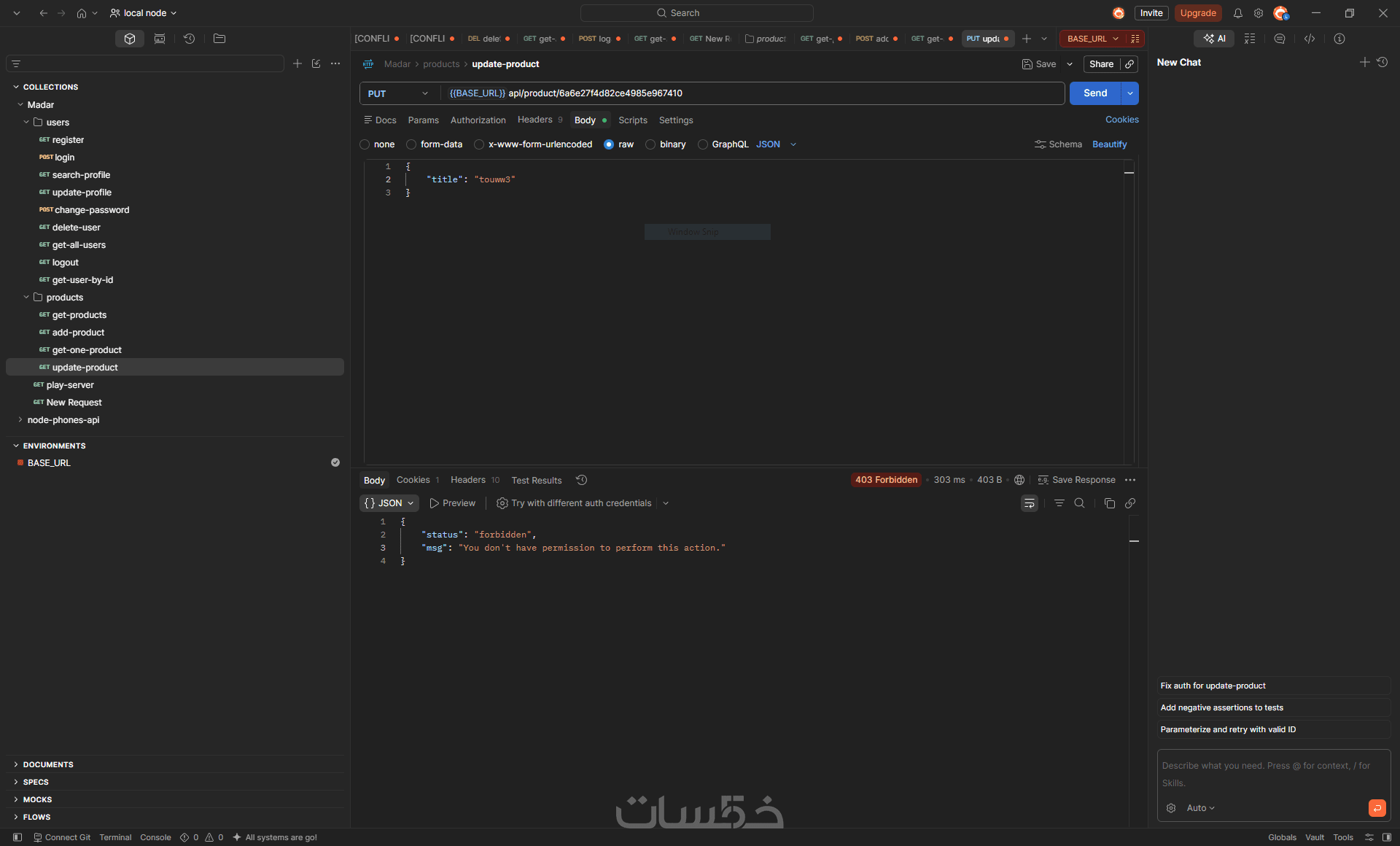This screenshot has width=1400, height=846.
Task: Select the form-data body type radio
Action: point(411,144)
